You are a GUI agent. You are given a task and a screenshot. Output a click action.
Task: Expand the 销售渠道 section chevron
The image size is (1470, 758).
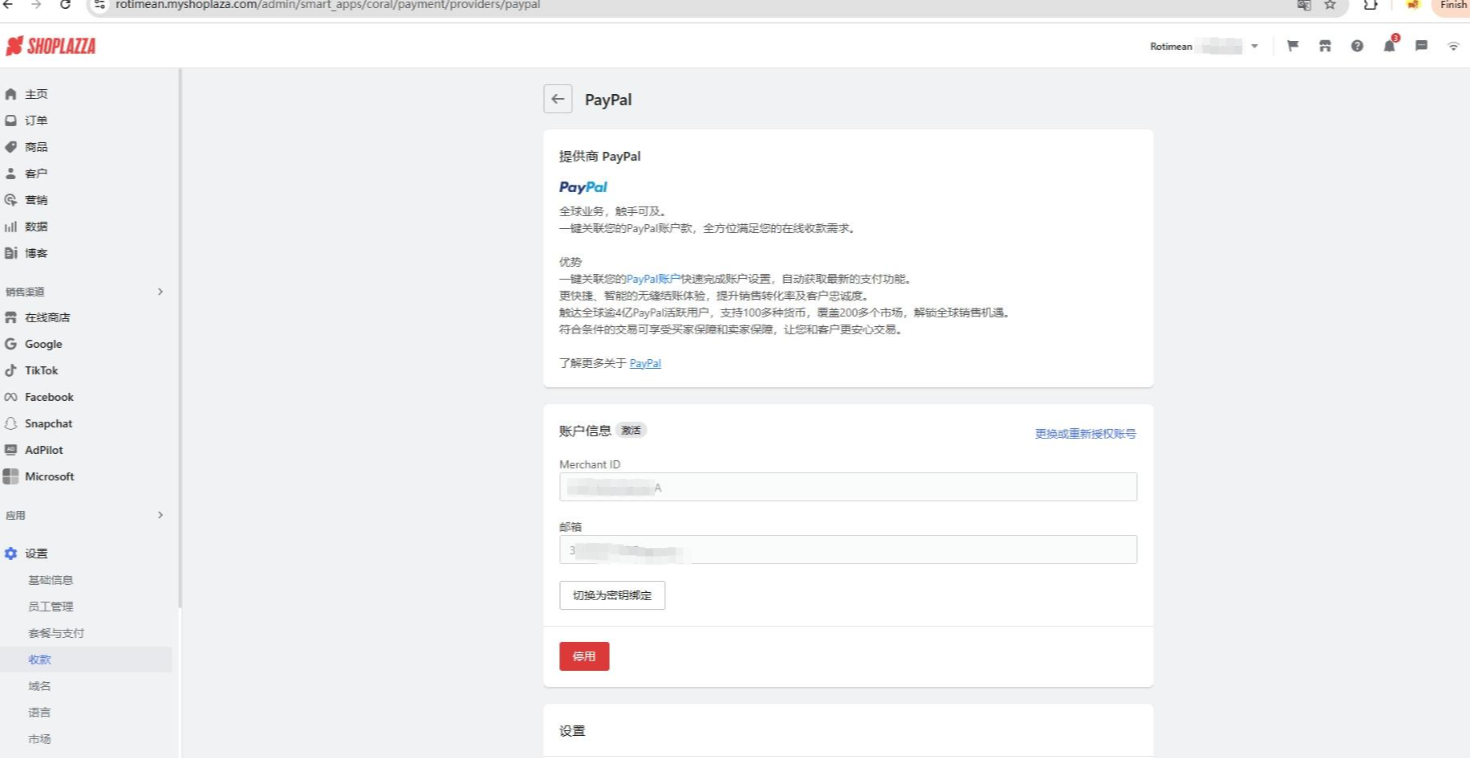coord(160,292)
